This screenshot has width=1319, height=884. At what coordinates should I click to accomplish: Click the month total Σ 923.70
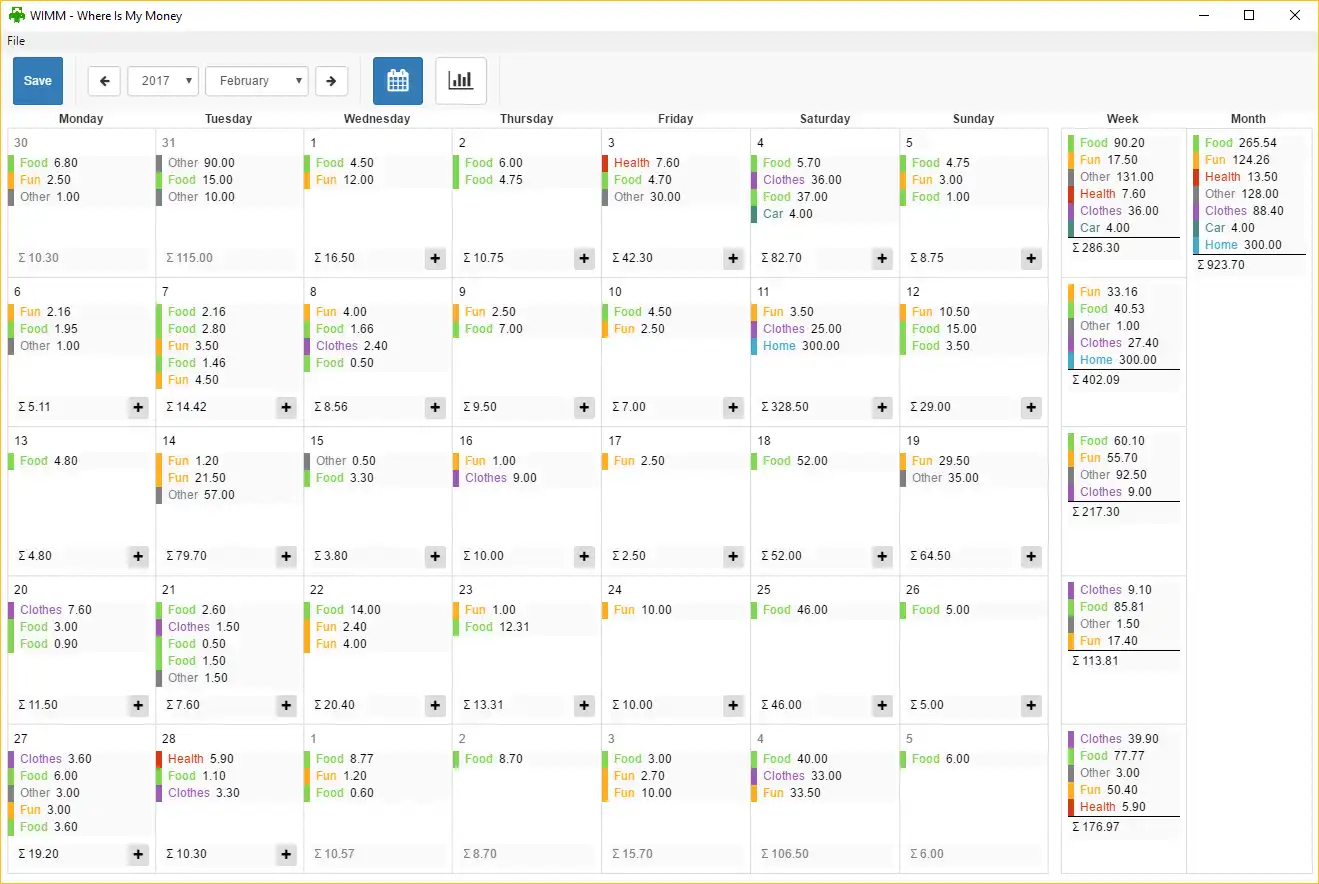[x=1221, y=265]
